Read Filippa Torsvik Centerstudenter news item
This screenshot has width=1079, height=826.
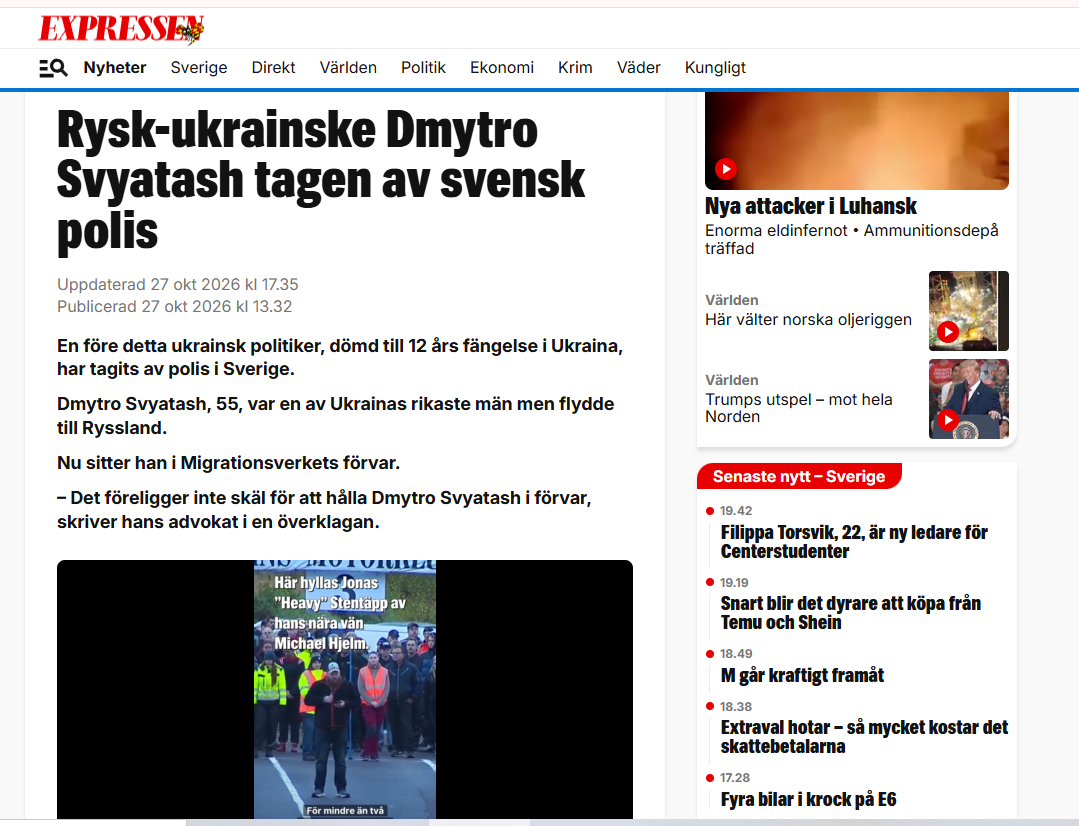pos(854,542)
